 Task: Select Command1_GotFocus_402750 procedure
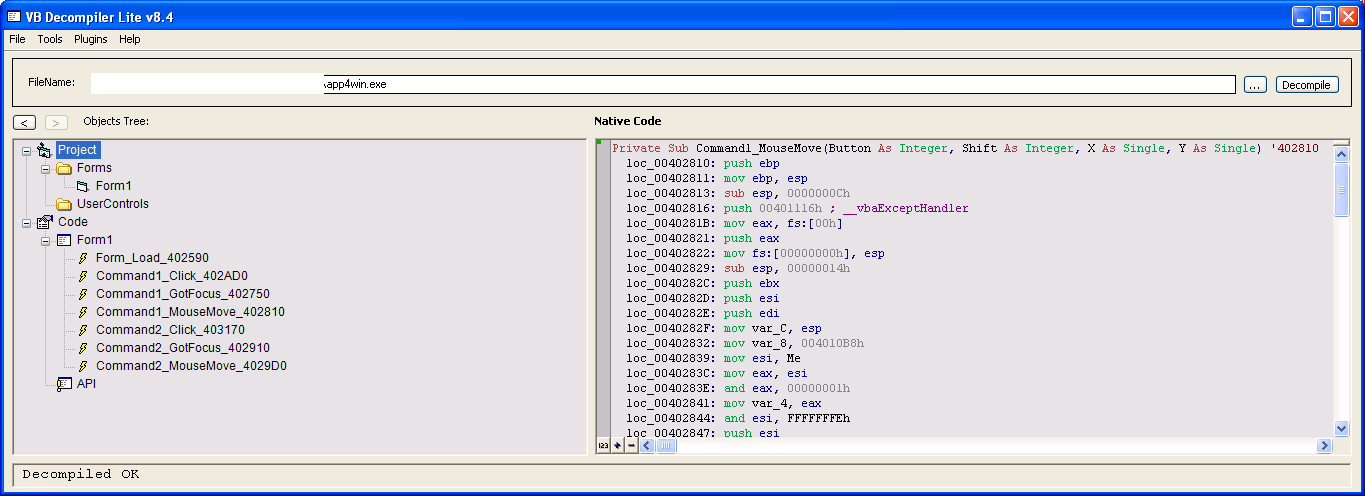click(x=182, y=294)
